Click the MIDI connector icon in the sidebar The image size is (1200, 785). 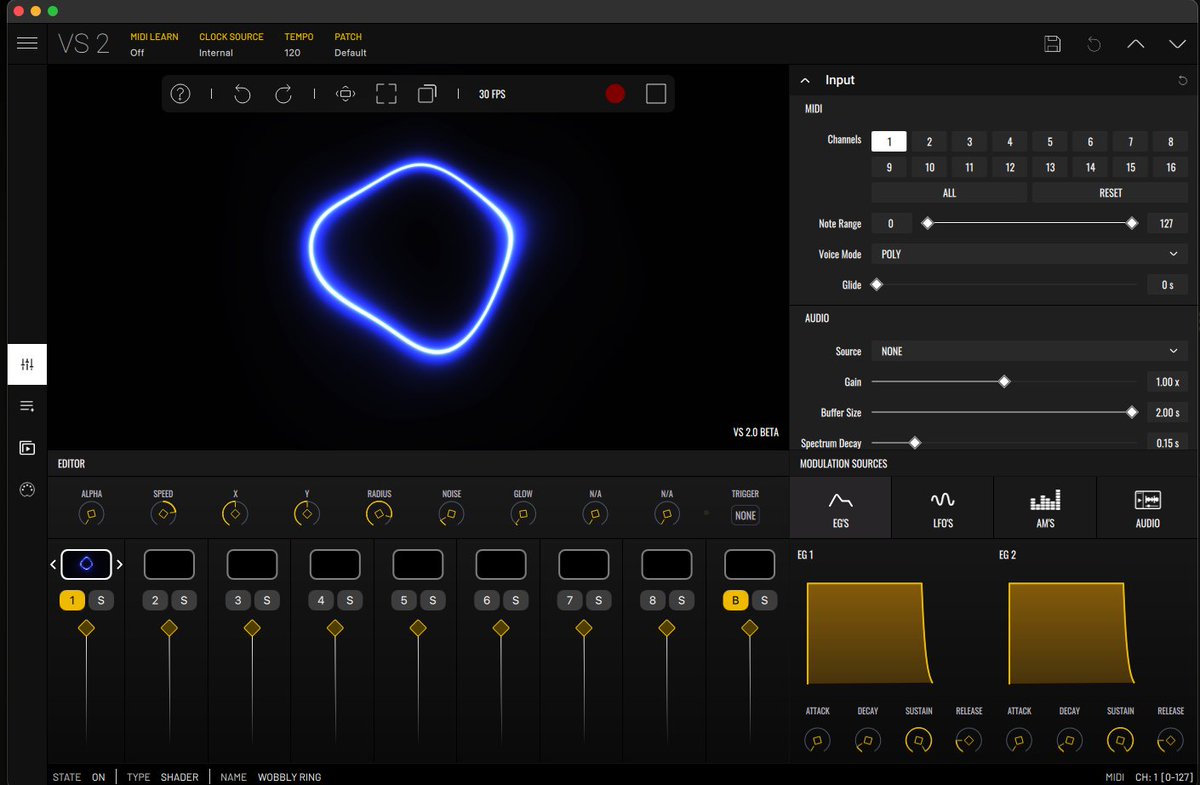26,489
